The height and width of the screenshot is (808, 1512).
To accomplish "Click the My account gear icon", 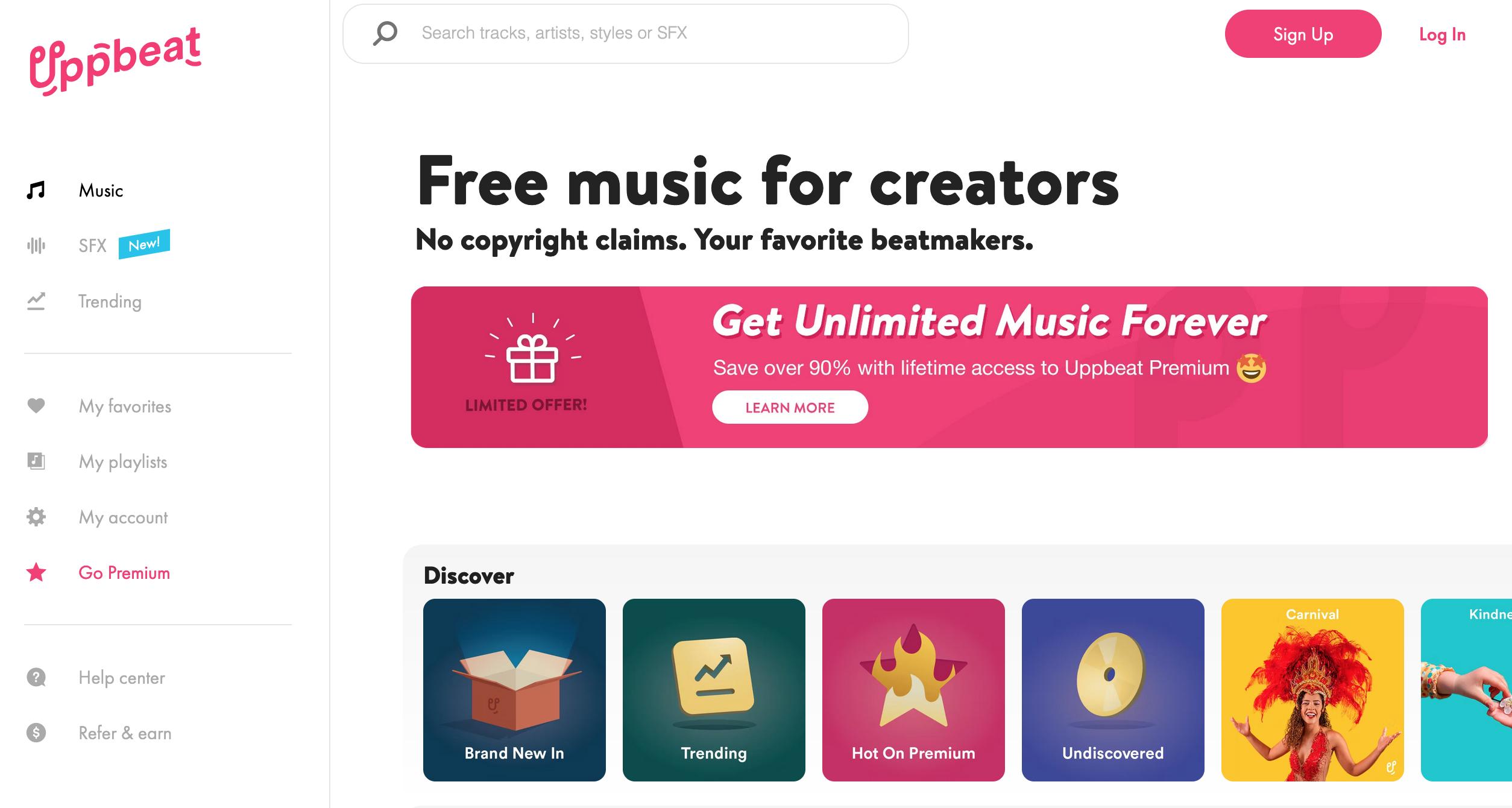I will pos(36,517).
